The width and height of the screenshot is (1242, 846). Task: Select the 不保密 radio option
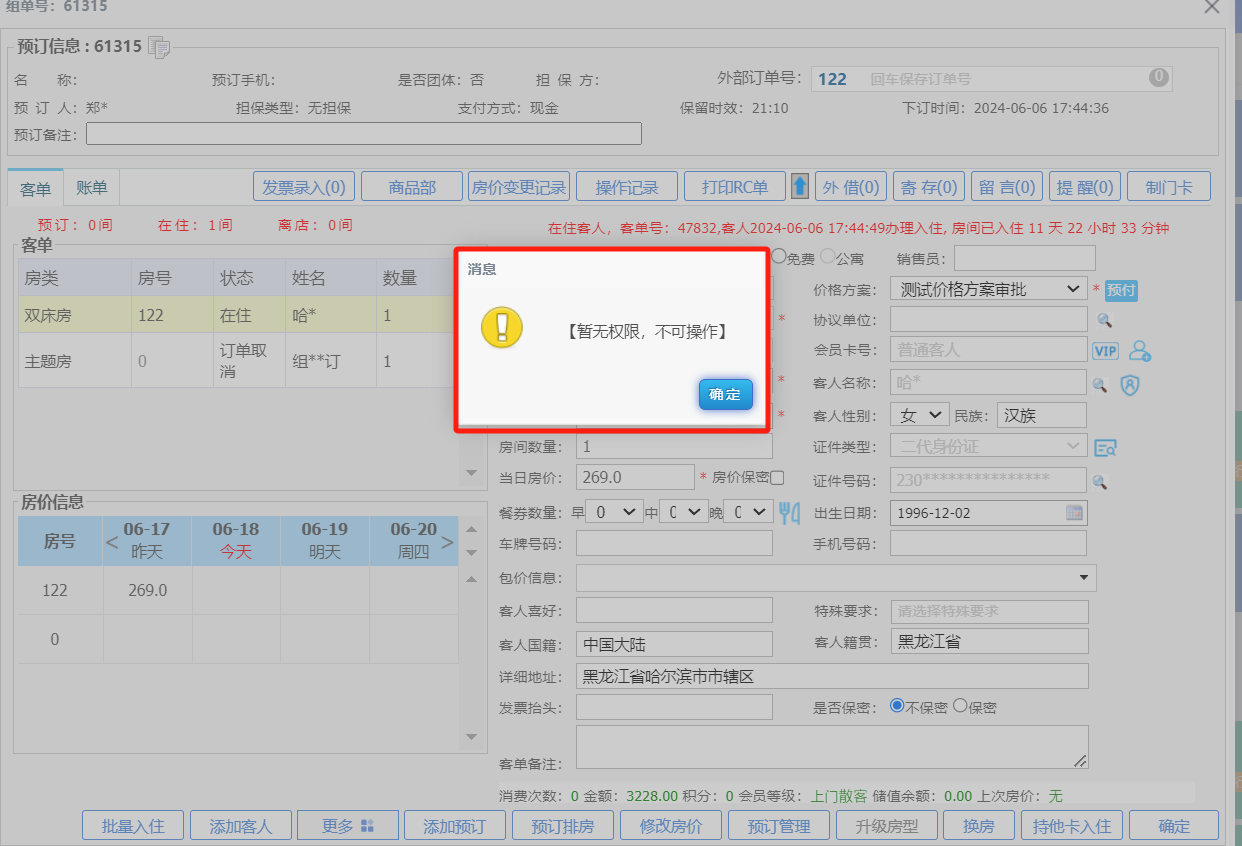click(897, 706)
